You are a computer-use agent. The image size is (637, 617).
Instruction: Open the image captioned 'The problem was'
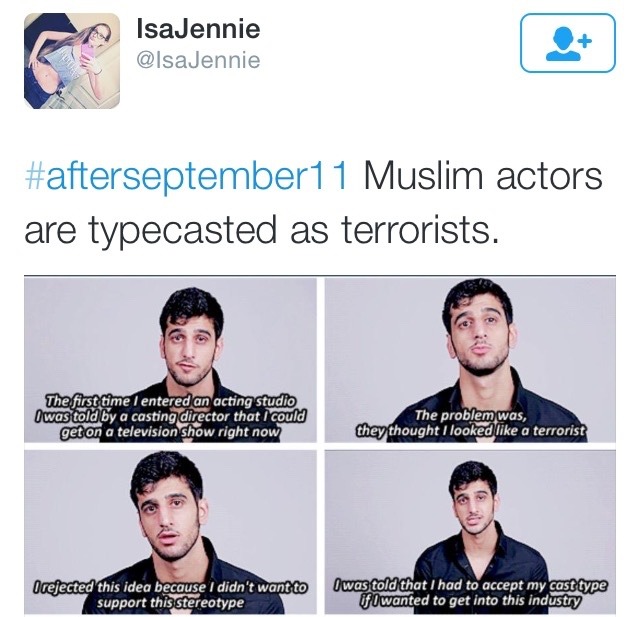[x=470, y=360]
